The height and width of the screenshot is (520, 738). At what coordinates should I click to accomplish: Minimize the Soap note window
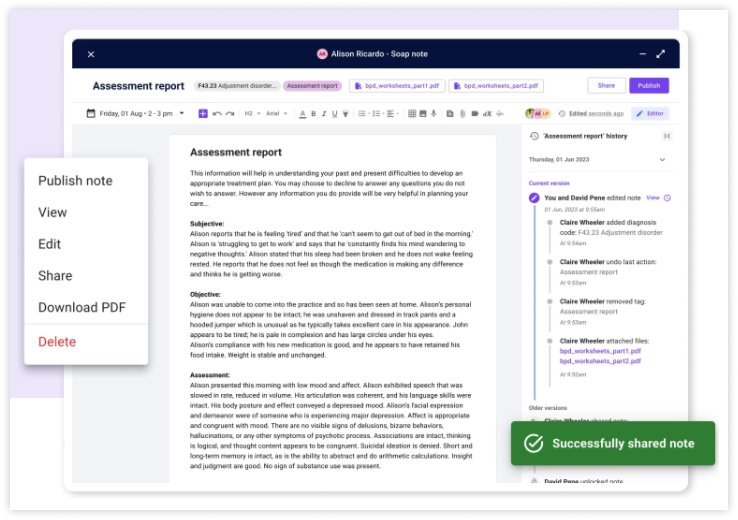(x=642, y=54)
